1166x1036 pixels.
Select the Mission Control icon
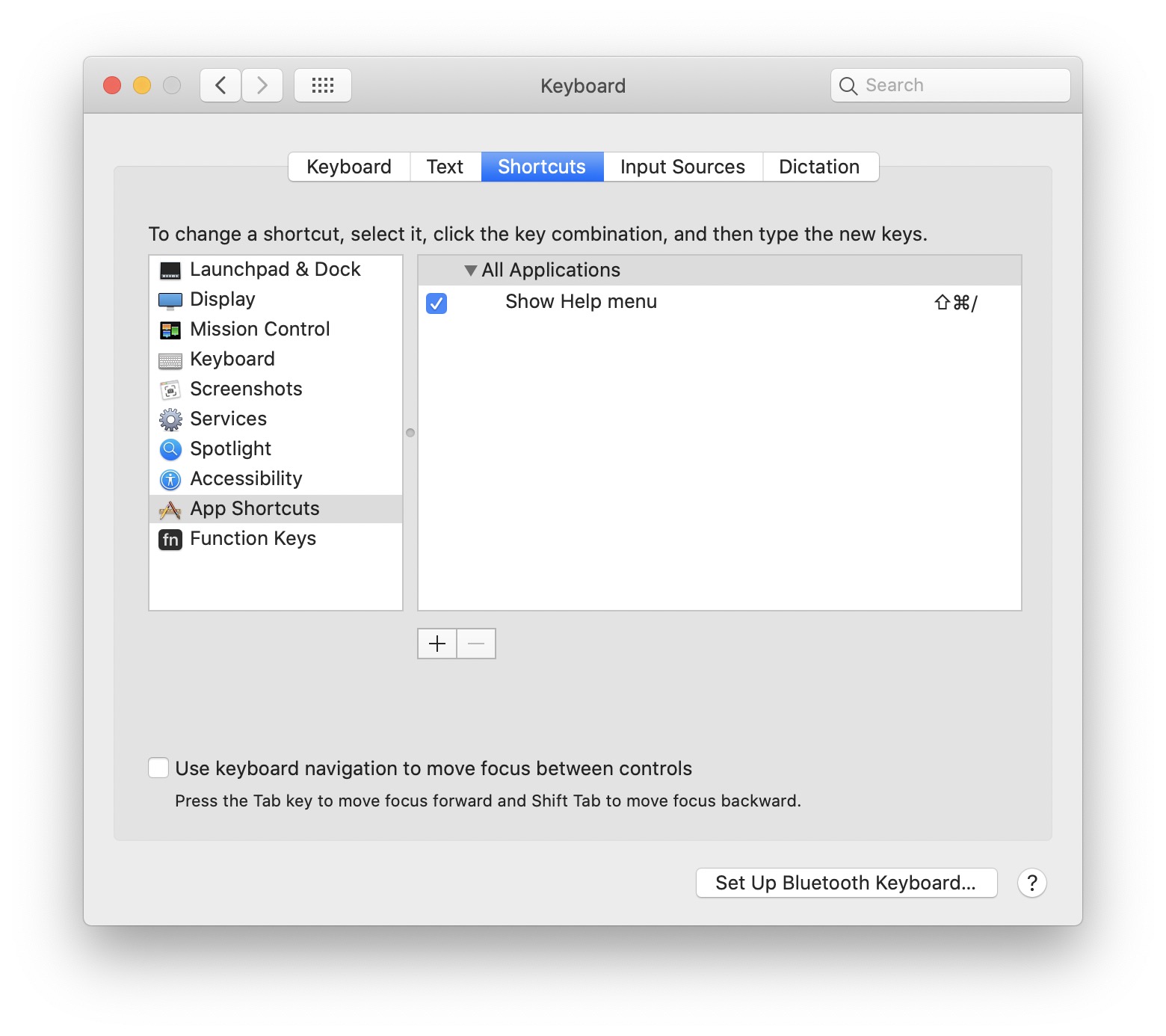pos(170,330)
